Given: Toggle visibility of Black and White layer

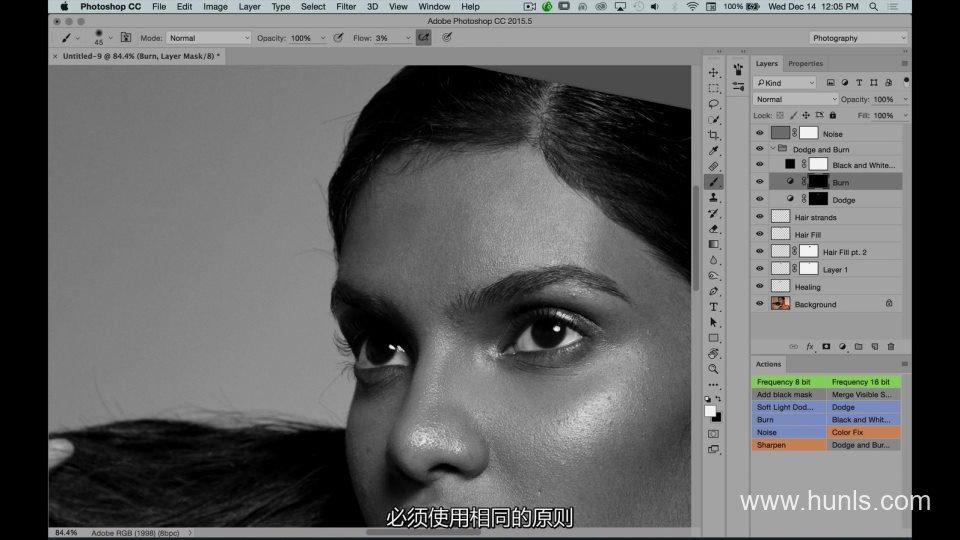Looking at the screenshot, I should [760, 165].
